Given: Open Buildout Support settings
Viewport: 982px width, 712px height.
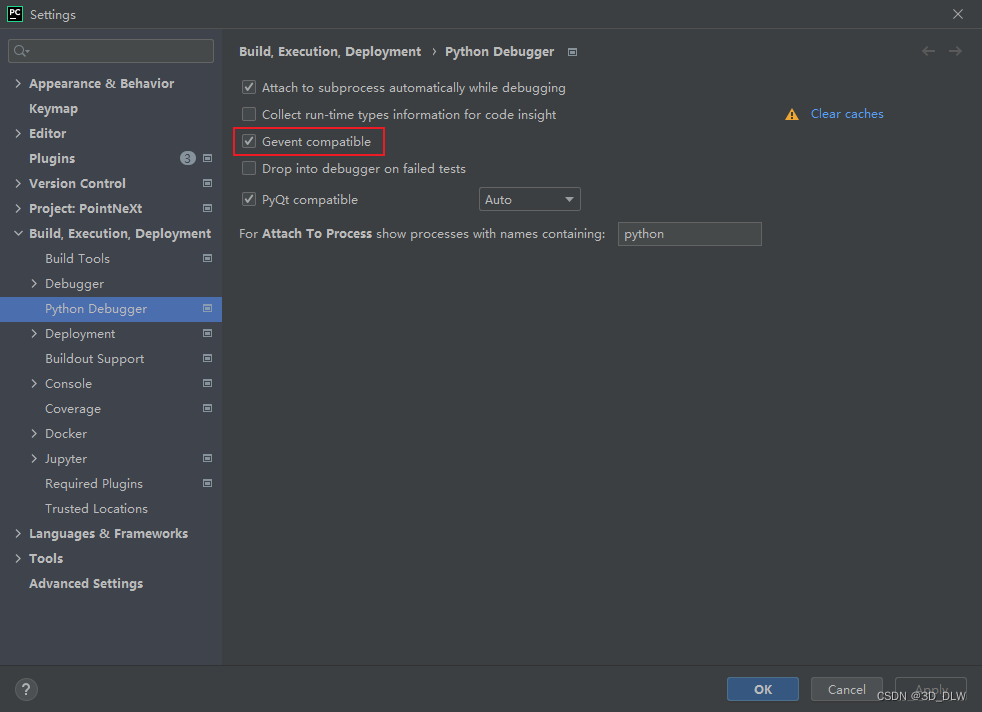Looking at the screenshot, I should pyautogui.click(x=95, y=359).
